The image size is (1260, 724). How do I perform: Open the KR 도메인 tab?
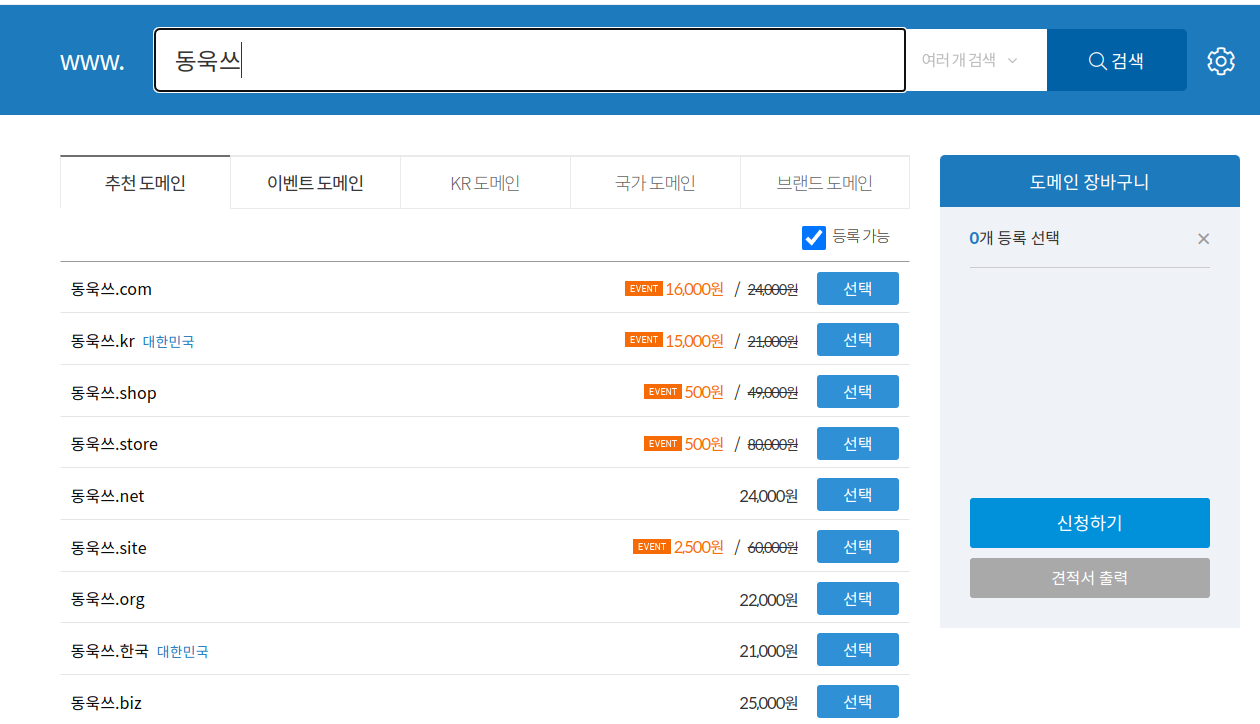tap(485, 182)
